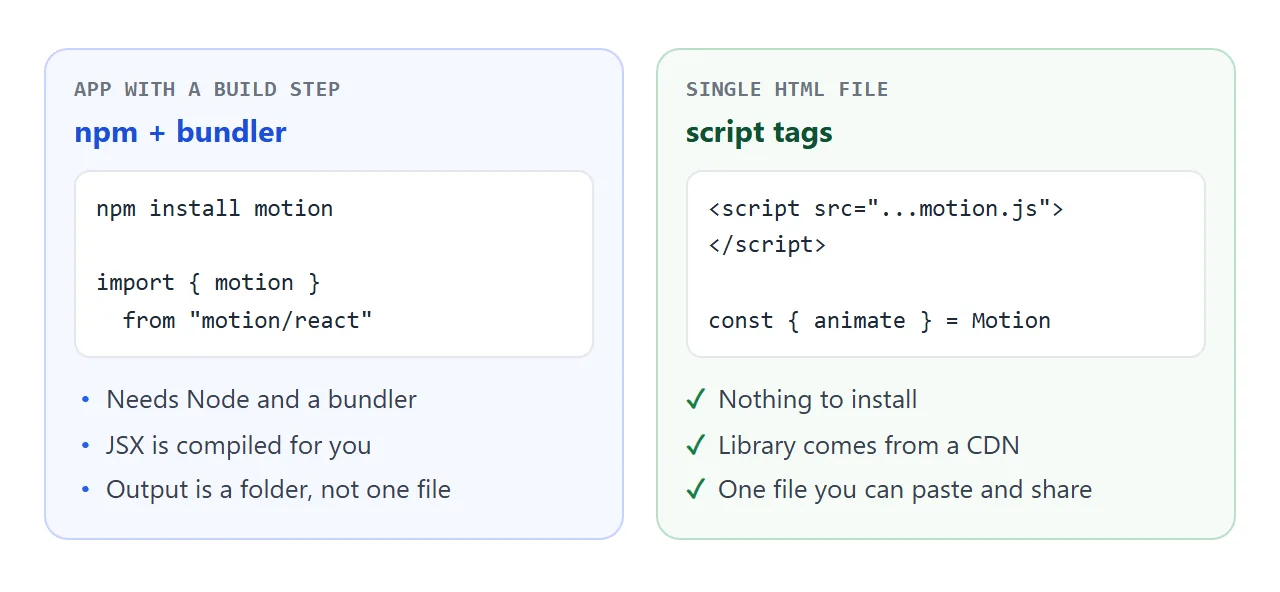This screenshot has width=1280, height=592.
Task: Click 'Library comes from a CDN' text
Action: (x=869, y=445)
